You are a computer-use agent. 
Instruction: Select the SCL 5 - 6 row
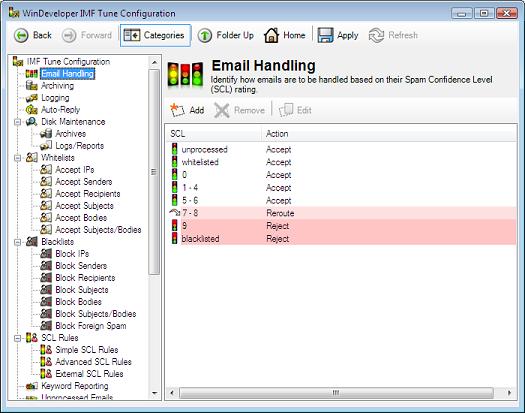point(341,200)
